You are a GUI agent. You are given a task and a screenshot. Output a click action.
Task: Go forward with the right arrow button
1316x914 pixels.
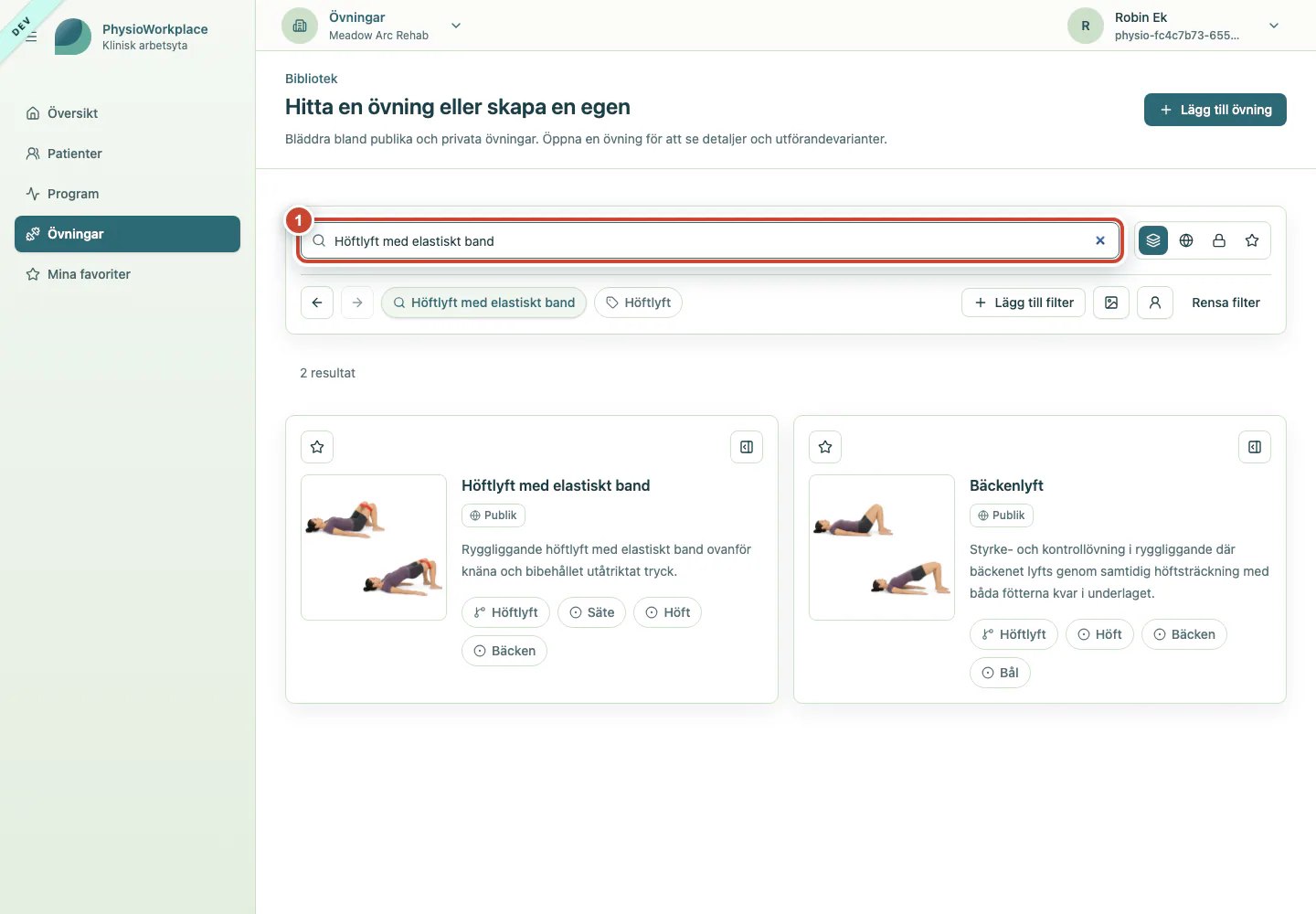[x=357, y=303]
